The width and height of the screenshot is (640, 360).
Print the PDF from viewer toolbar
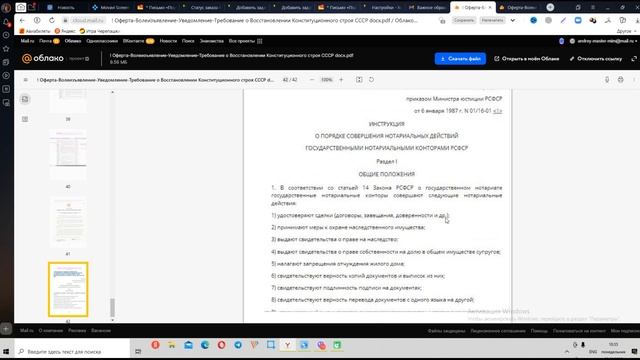620,80
